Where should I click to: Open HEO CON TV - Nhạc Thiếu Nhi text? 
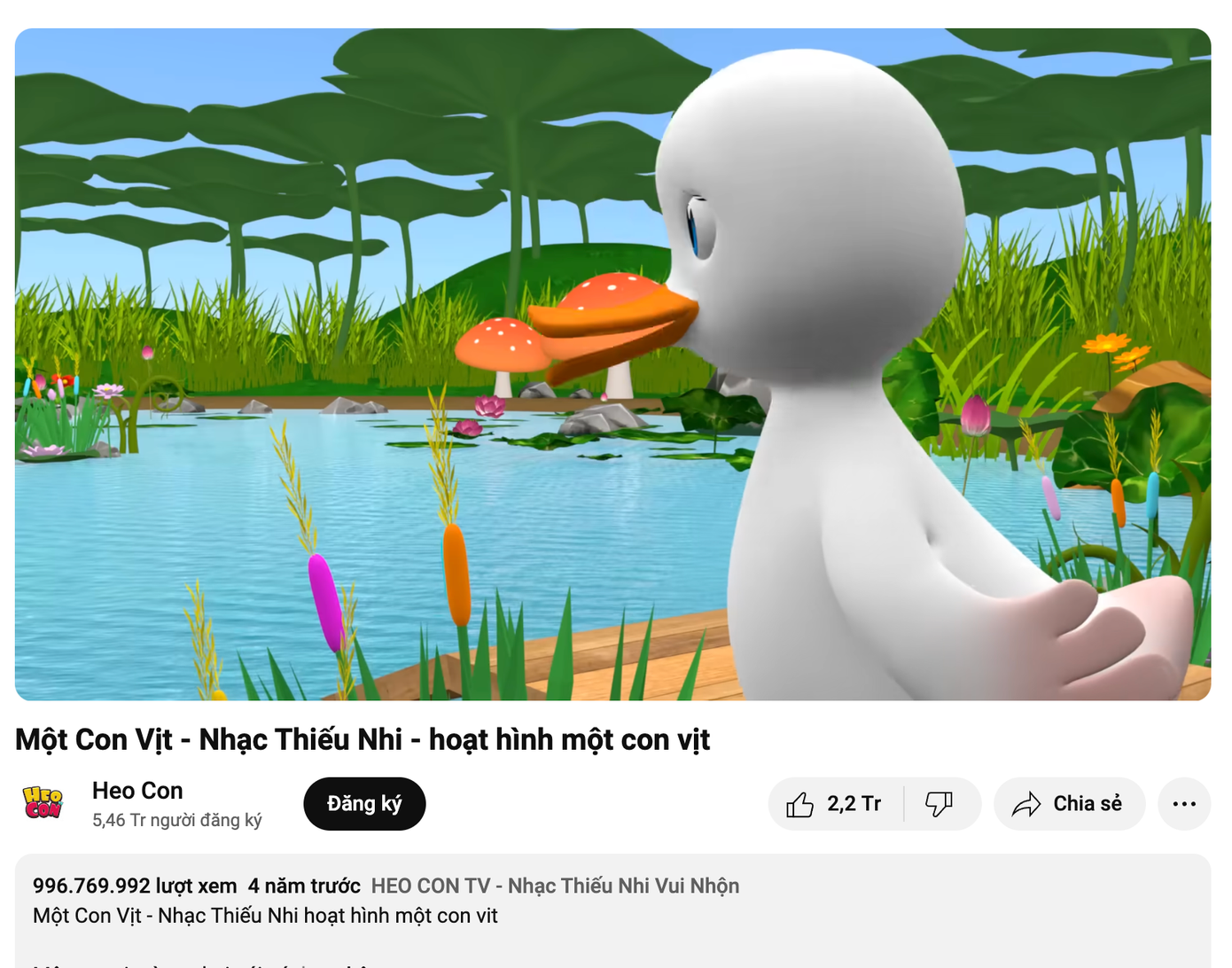555,886
